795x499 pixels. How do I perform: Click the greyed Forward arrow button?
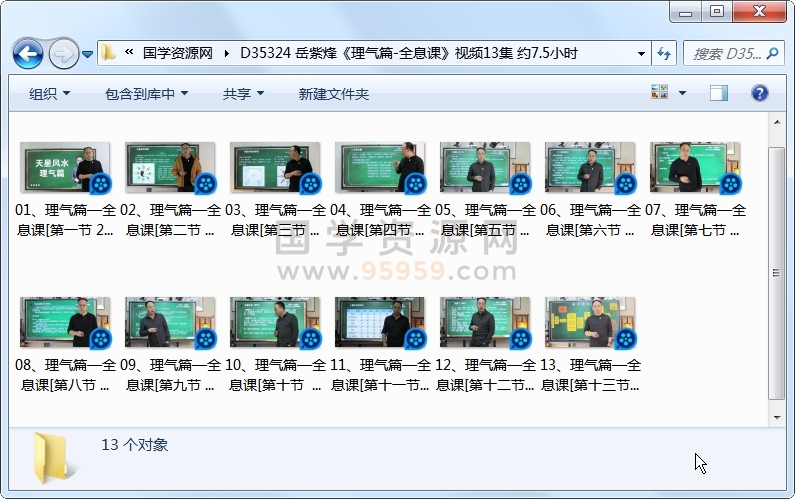tap(63, 53)
